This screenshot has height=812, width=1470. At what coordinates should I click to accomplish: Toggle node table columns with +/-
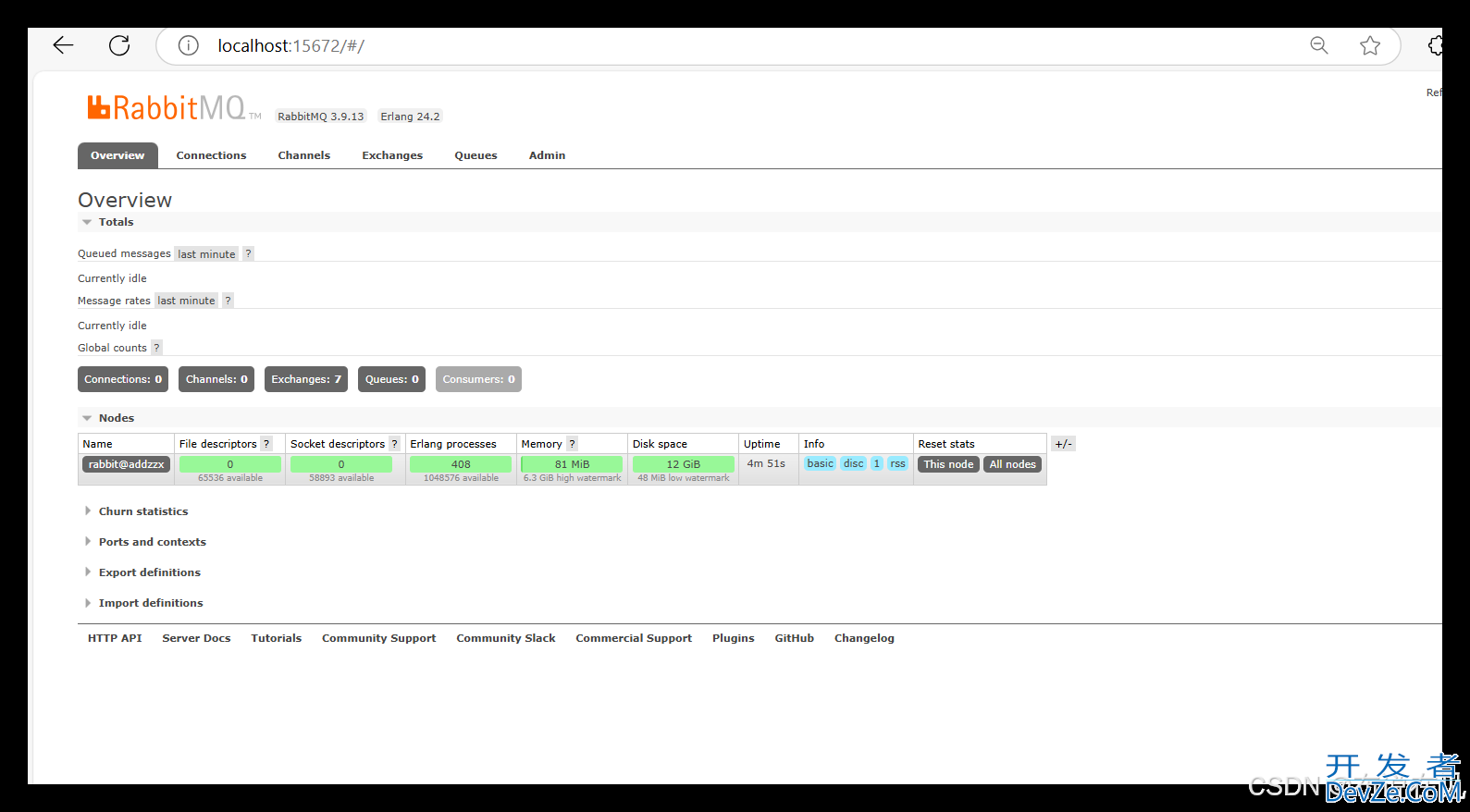(1063, 444)
